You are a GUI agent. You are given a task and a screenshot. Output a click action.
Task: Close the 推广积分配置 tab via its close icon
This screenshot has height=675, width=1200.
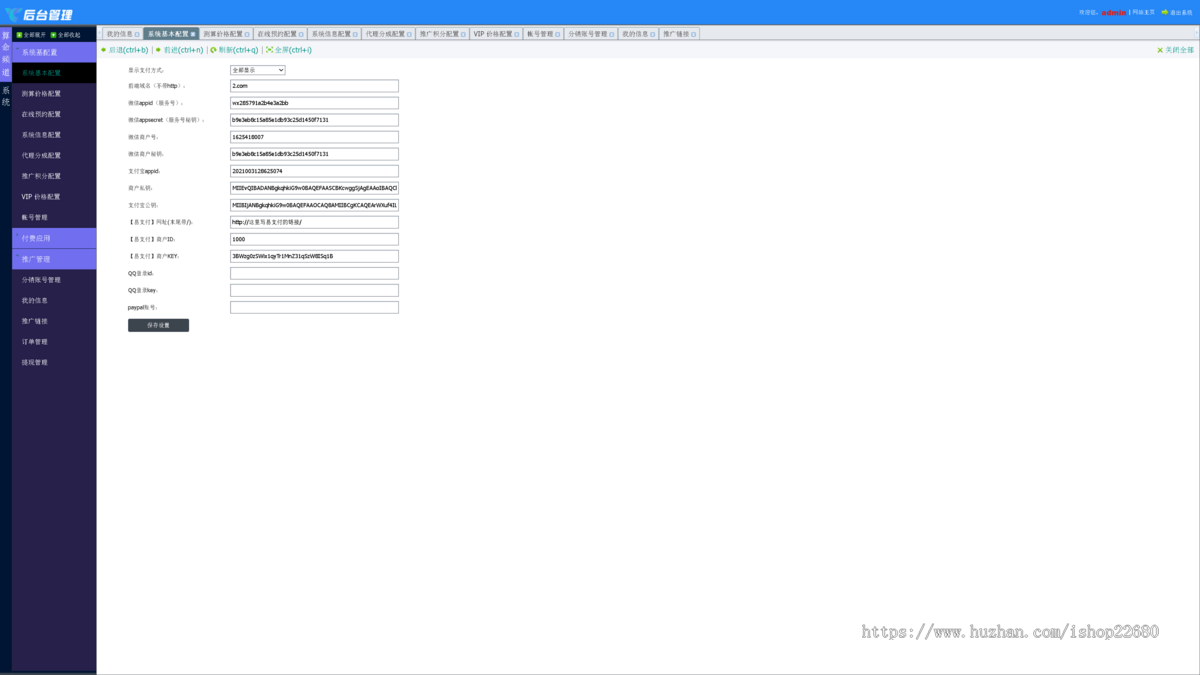[463, 34]
